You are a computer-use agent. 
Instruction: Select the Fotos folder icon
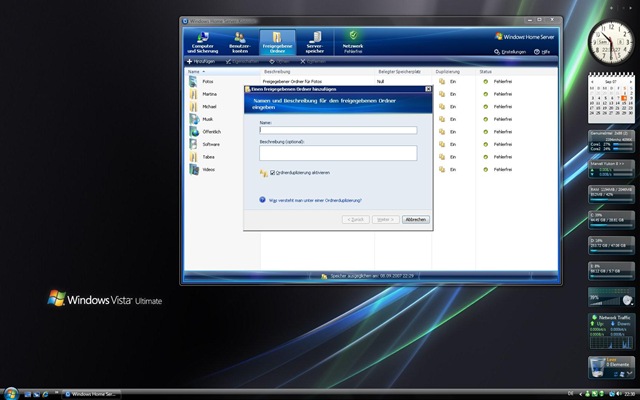point(193,81)
